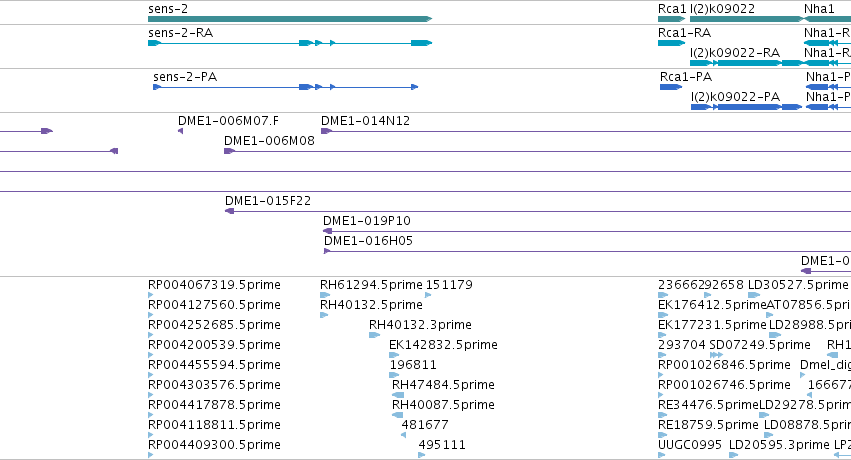Select the DME1-015F22 clone end arrow
This screenshot has width=851, height=460.
(x=230, y=211)
